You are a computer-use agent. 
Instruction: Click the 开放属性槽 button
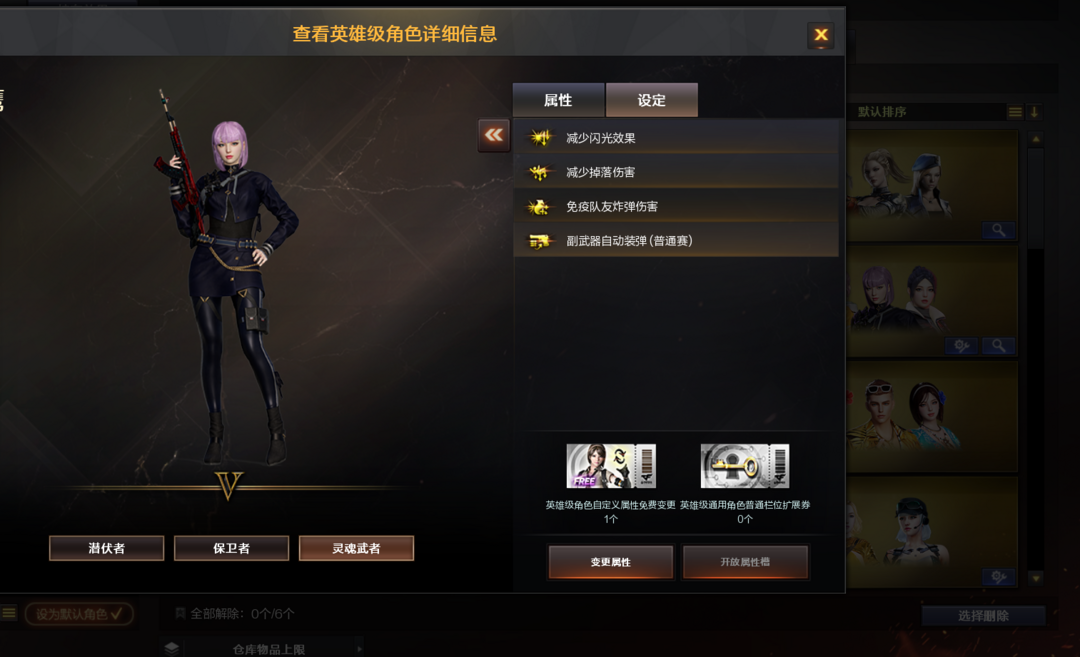(745, 562)
